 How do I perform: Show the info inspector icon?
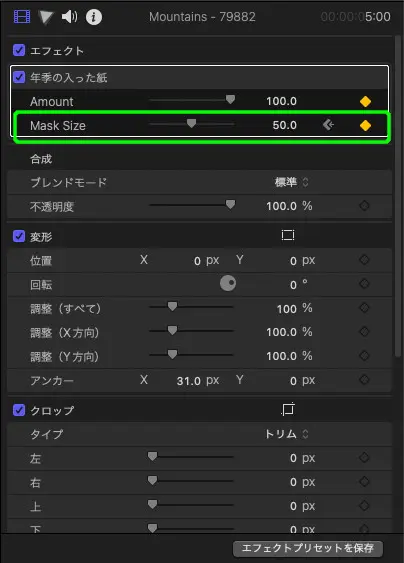tap(94, 17)
